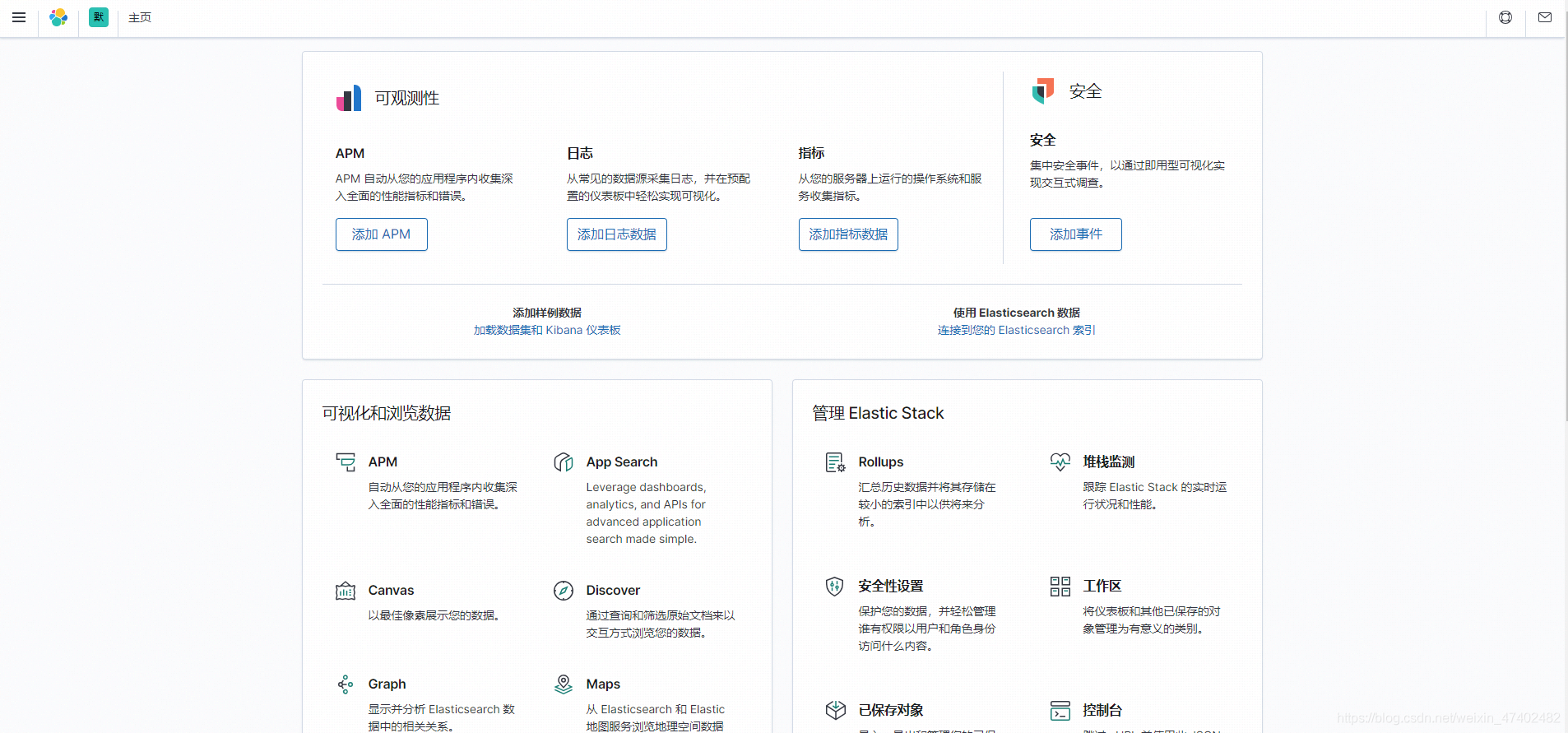Click the 堆栈监测 heartbeat icon

[1060, 462]
